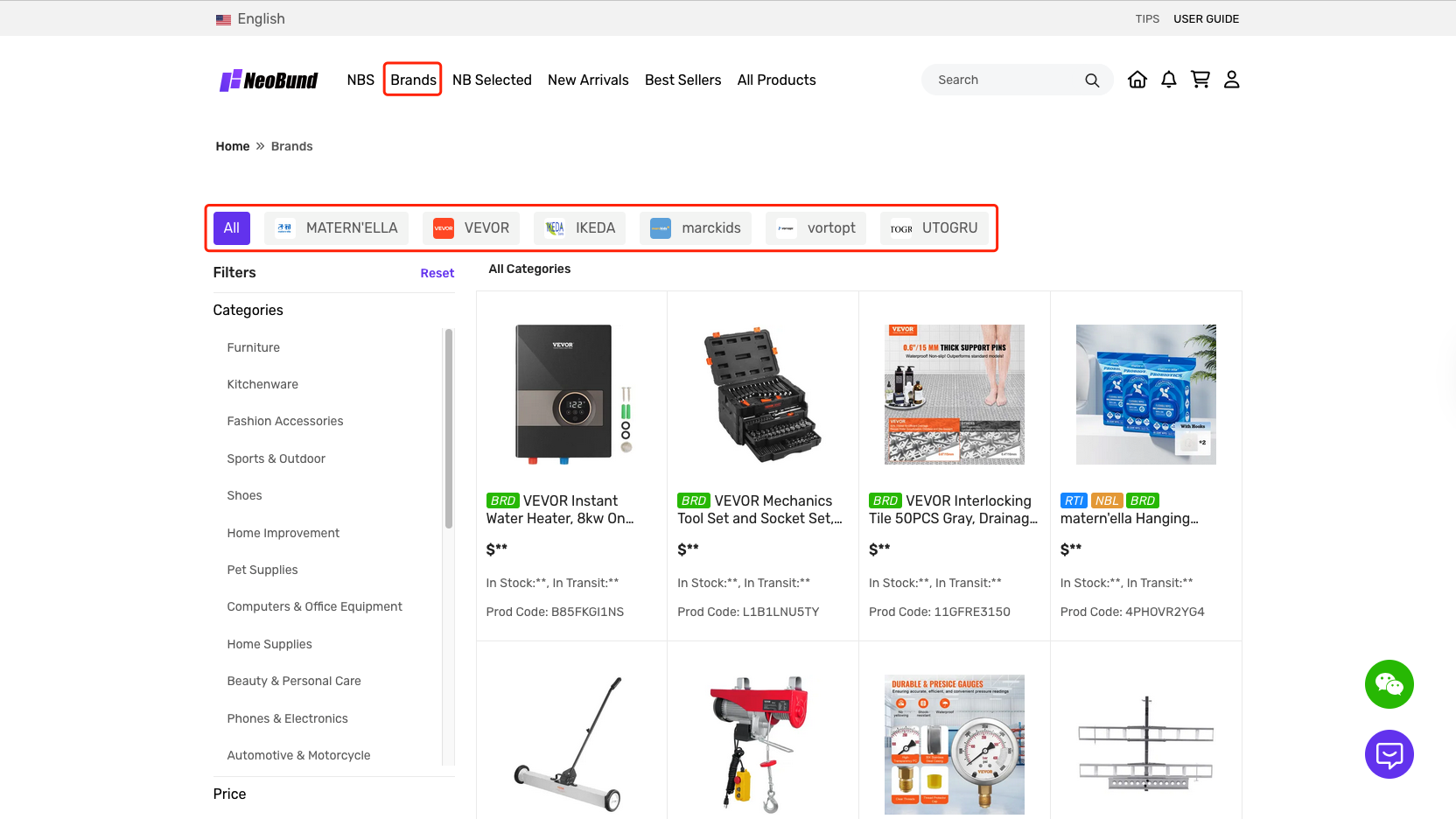The height and width of the screenshot is (819, 1456).
Task: Open the magnetic sweeper product image
Action: point(572,745)
